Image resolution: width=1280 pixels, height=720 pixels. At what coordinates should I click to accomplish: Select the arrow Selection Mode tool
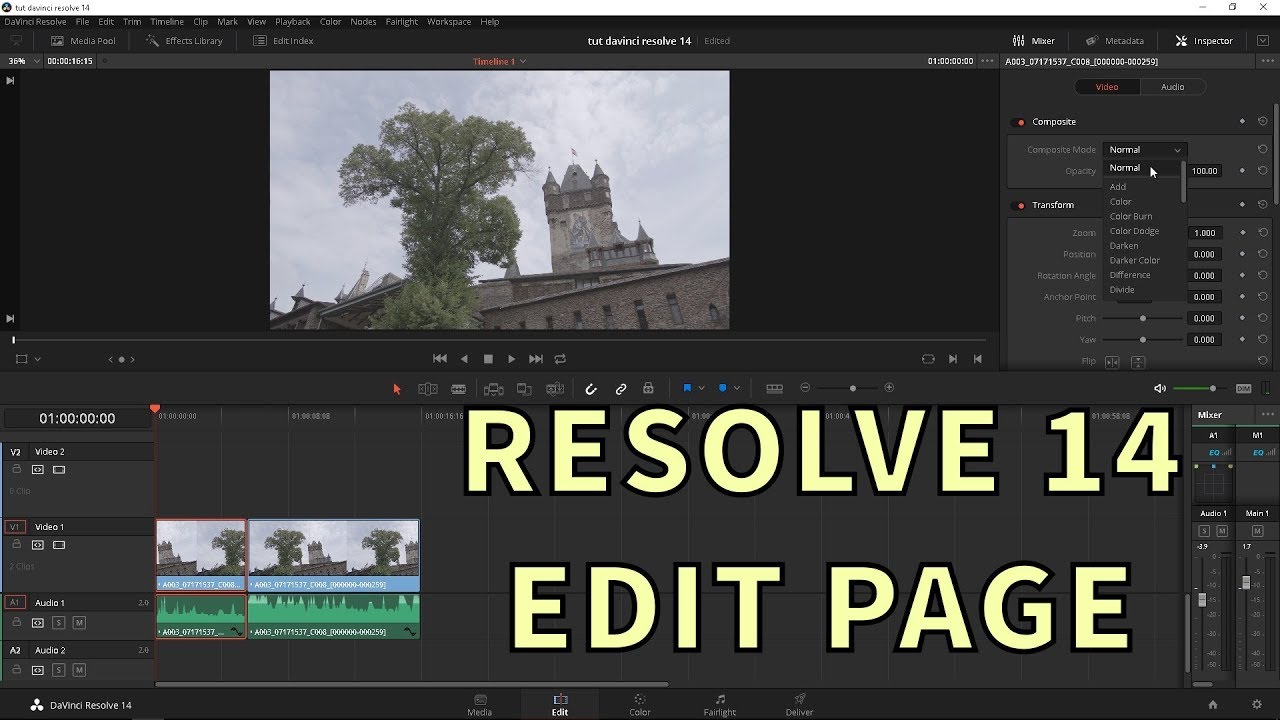[396, 388]
